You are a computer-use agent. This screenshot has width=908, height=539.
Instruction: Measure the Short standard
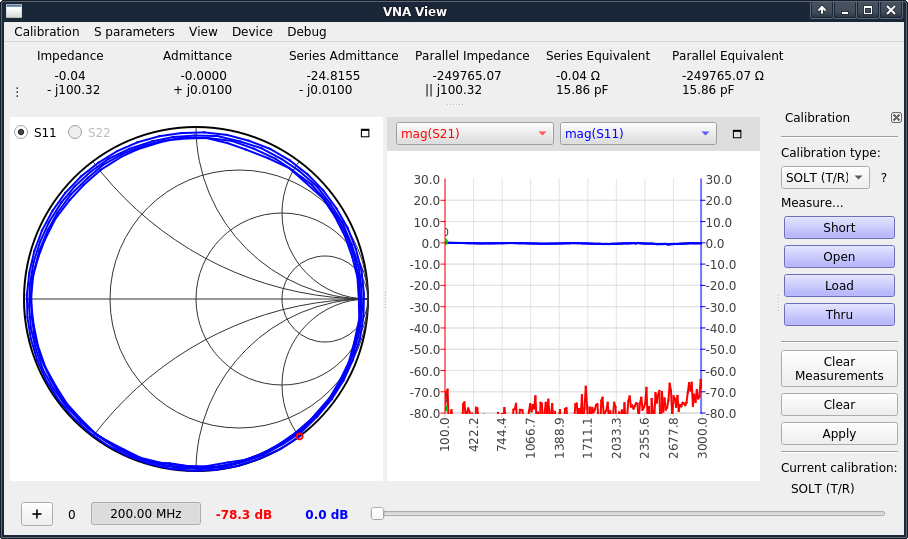(x=839, y=228)
